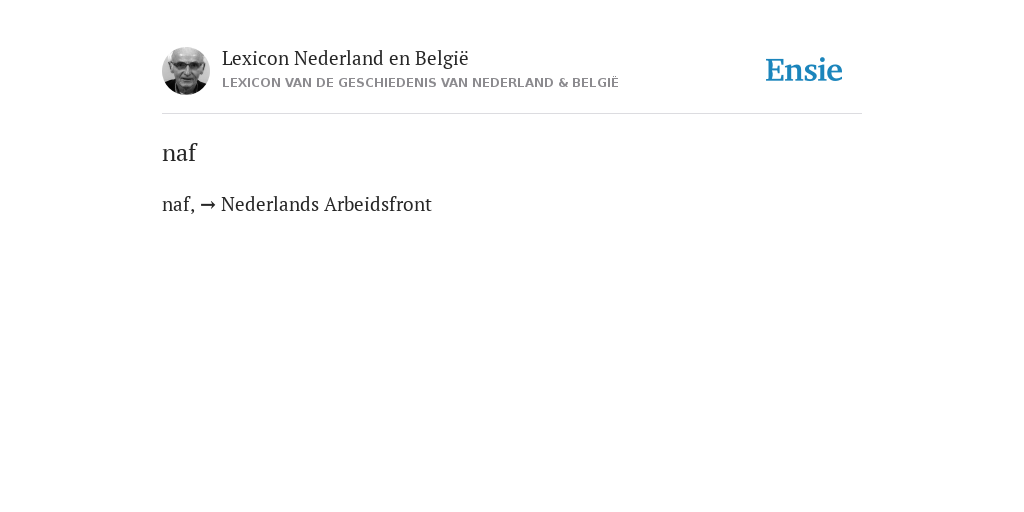Open the Lexicon Nederland en België title
The height and width of the screenshot is (512, 1024).
coord(345,58)
